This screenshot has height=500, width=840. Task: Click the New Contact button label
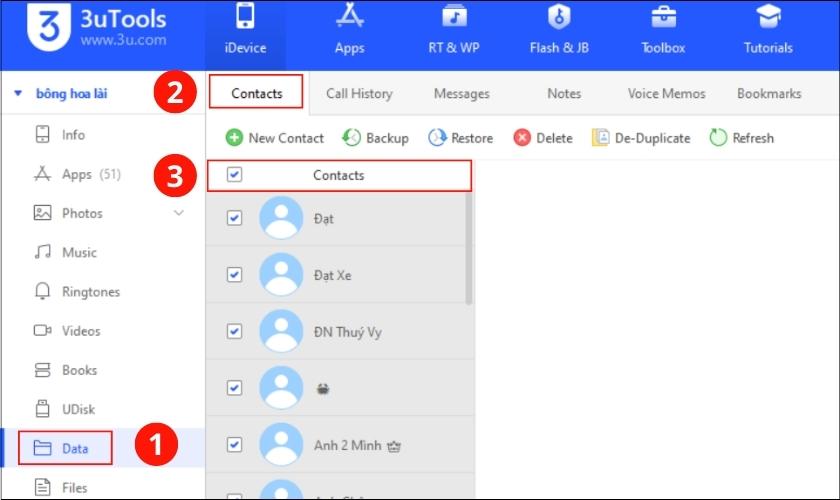coord(286,138)
